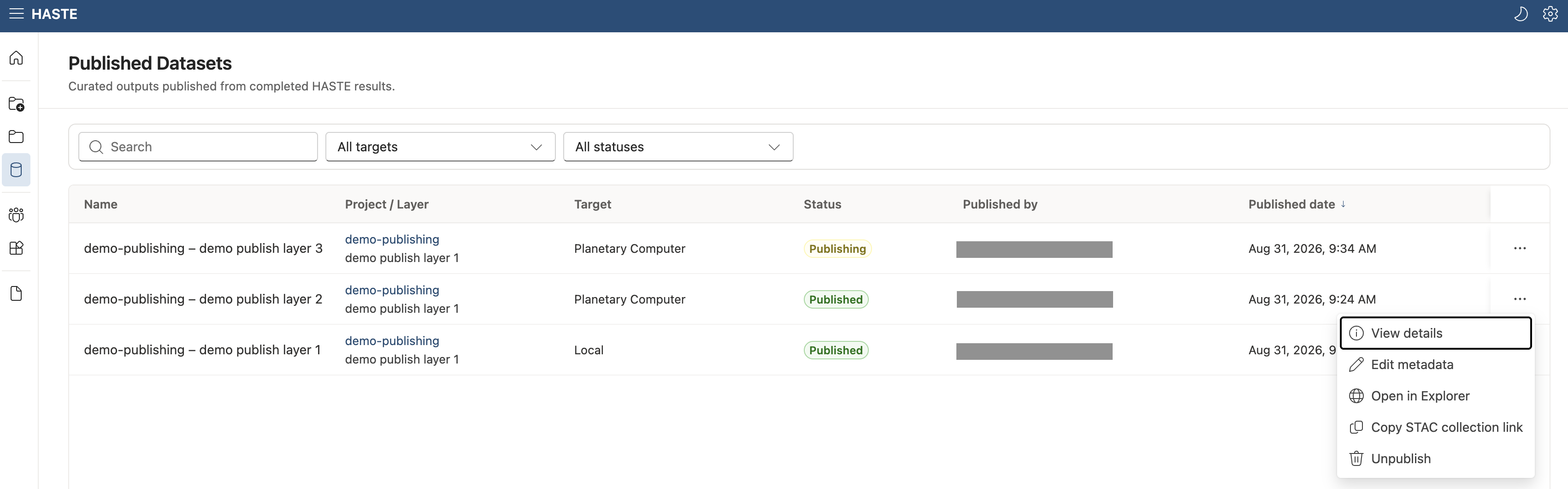This screenshot has width=1568, height=489.
Task: Toggle dark mode moon icon
Action: coord(1520,14)
